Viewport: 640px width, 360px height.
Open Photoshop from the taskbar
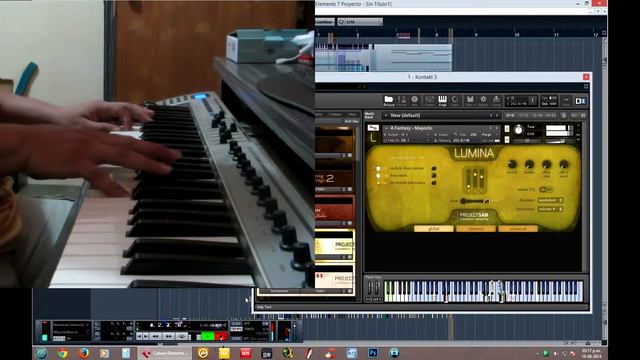(x=373, y=353)
